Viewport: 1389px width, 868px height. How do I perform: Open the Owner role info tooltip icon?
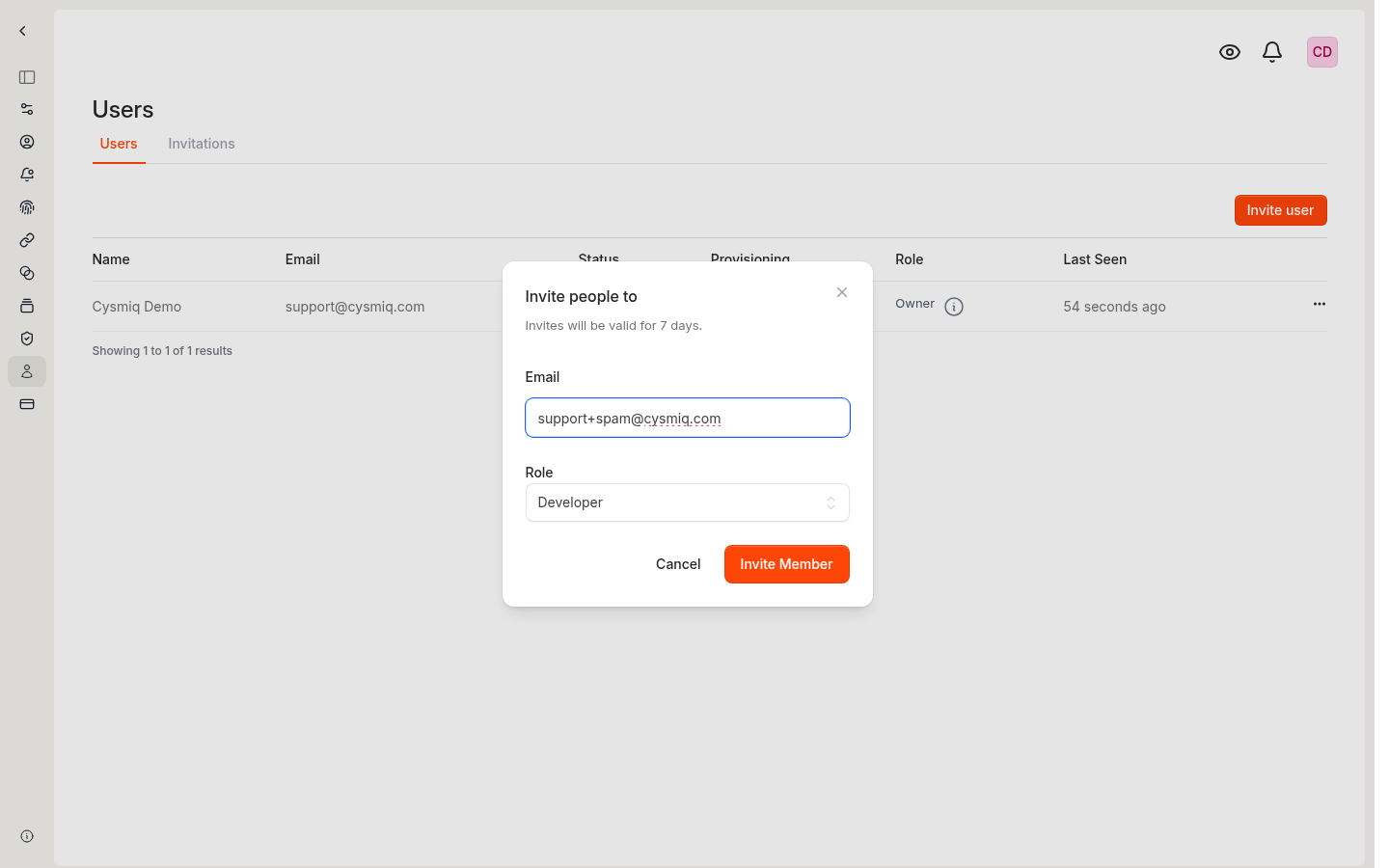[954, 306]
